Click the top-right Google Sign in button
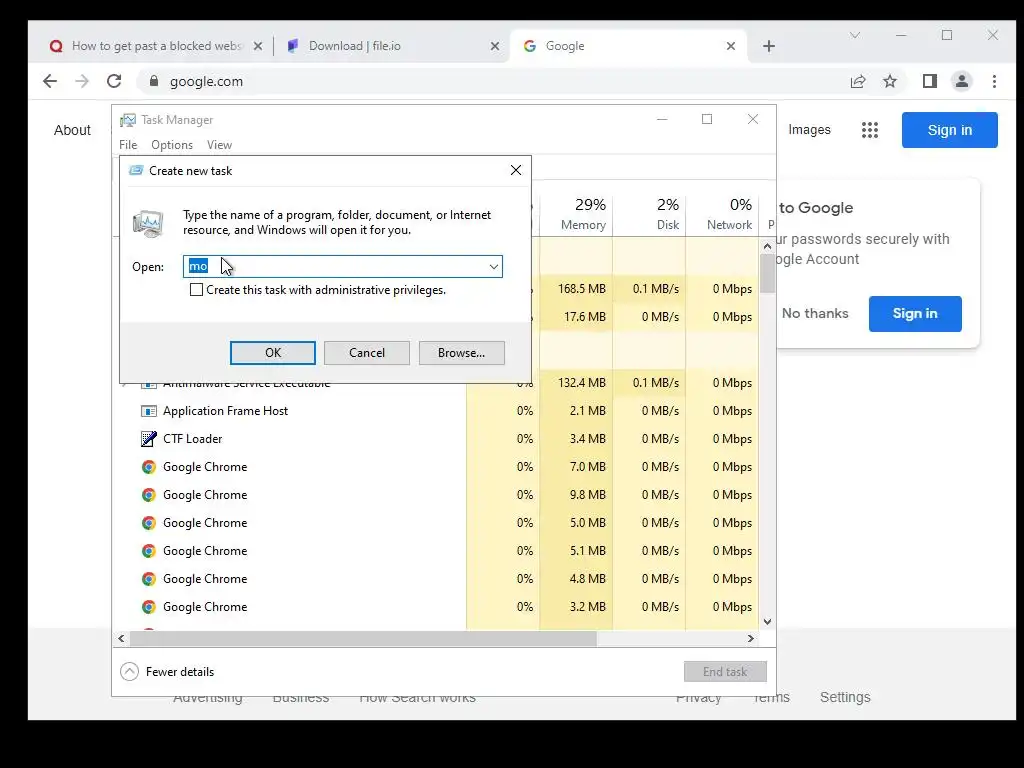The image size is (1024, 768). click(x=950, y=130)
